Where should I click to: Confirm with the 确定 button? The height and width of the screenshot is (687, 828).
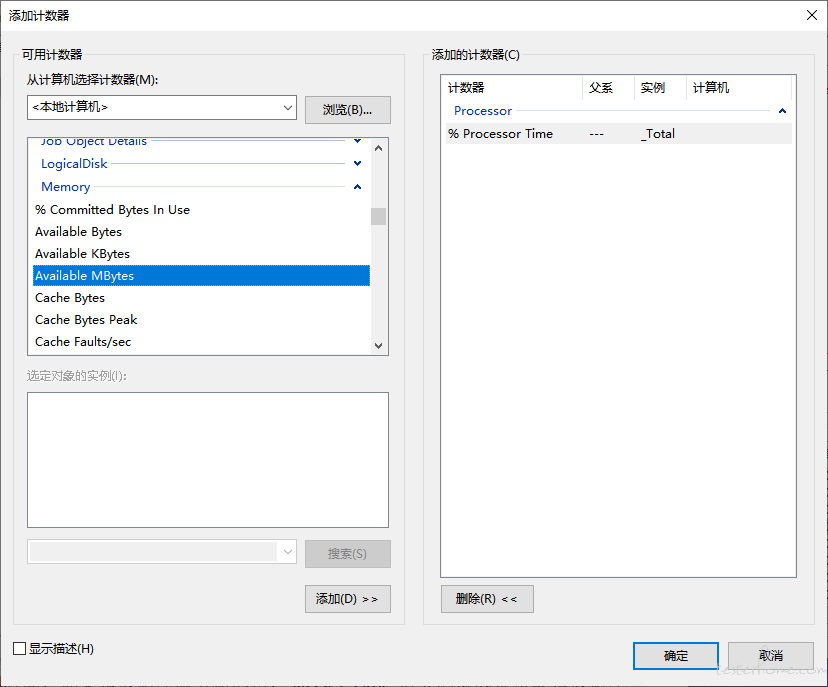point(676,656)
